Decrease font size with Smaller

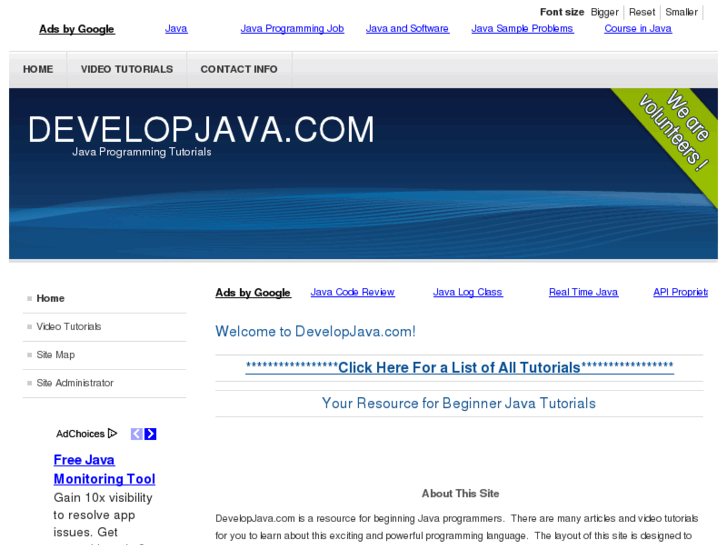(x=682, y=12)
